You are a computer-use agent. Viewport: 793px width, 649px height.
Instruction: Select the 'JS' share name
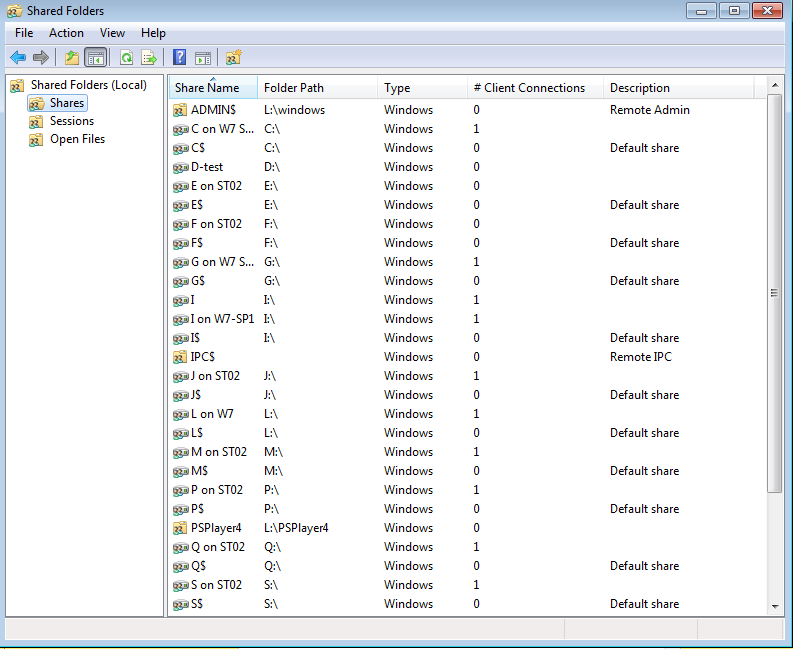[x=196, y=396]
